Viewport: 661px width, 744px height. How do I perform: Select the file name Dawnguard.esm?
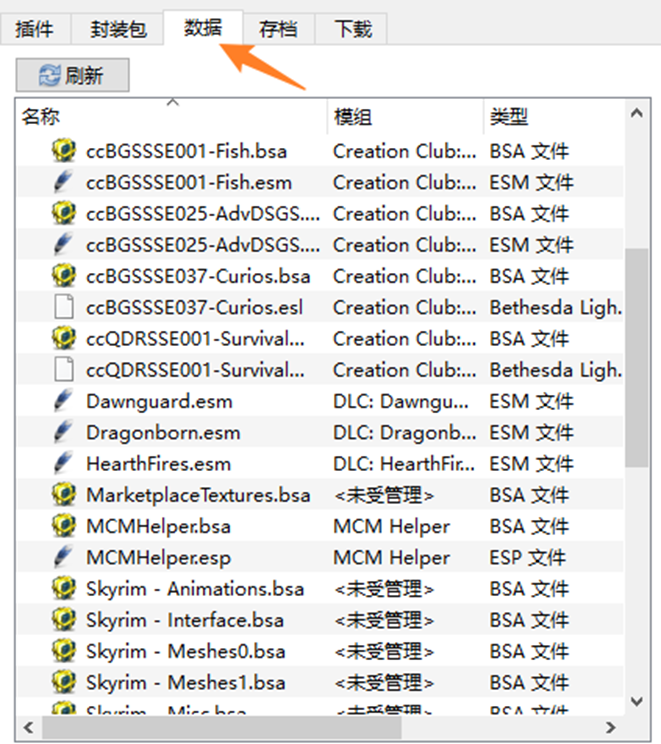159,402
